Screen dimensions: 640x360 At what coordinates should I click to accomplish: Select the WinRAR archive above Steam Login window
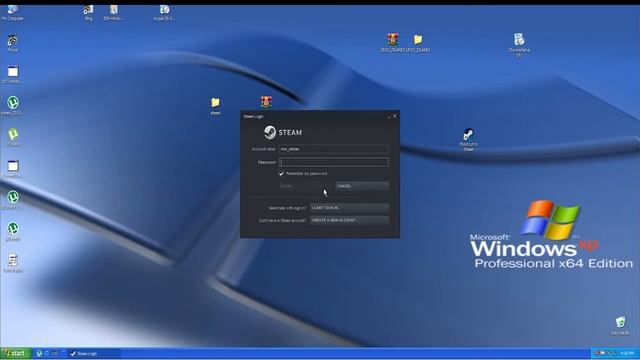tap(266, 102)
